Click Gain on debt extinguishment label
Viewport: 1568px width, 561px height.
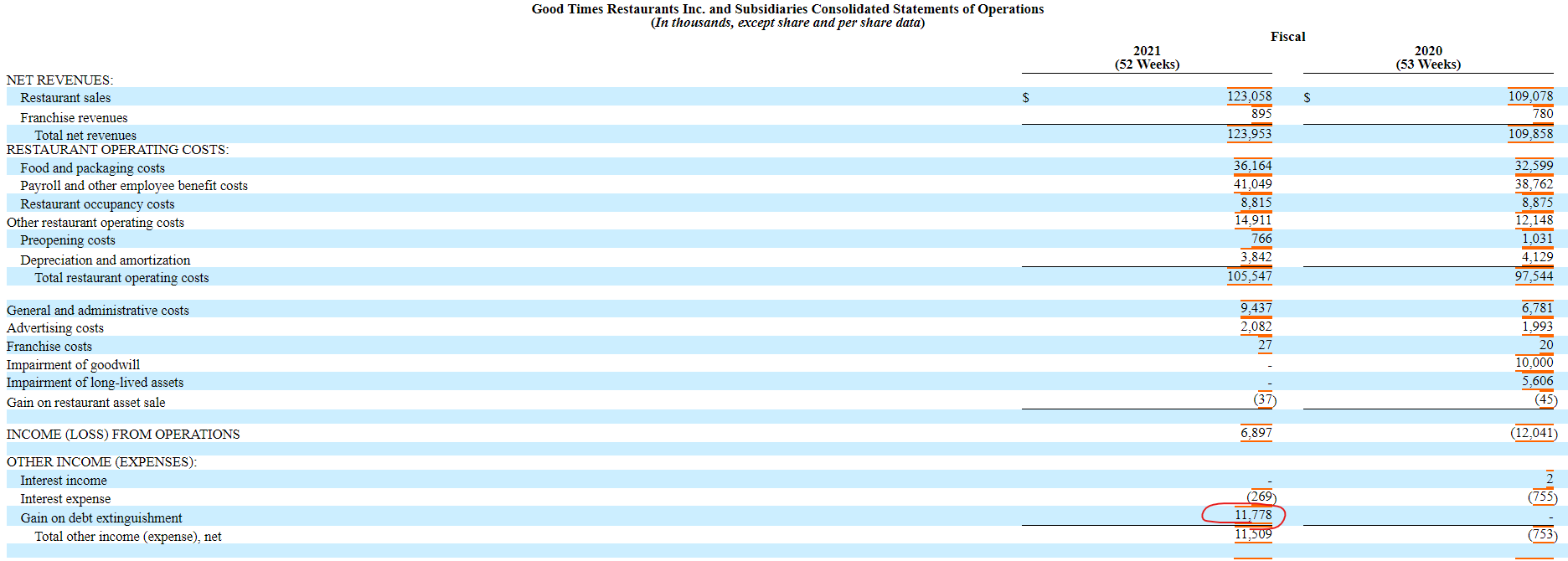[101, 518]
